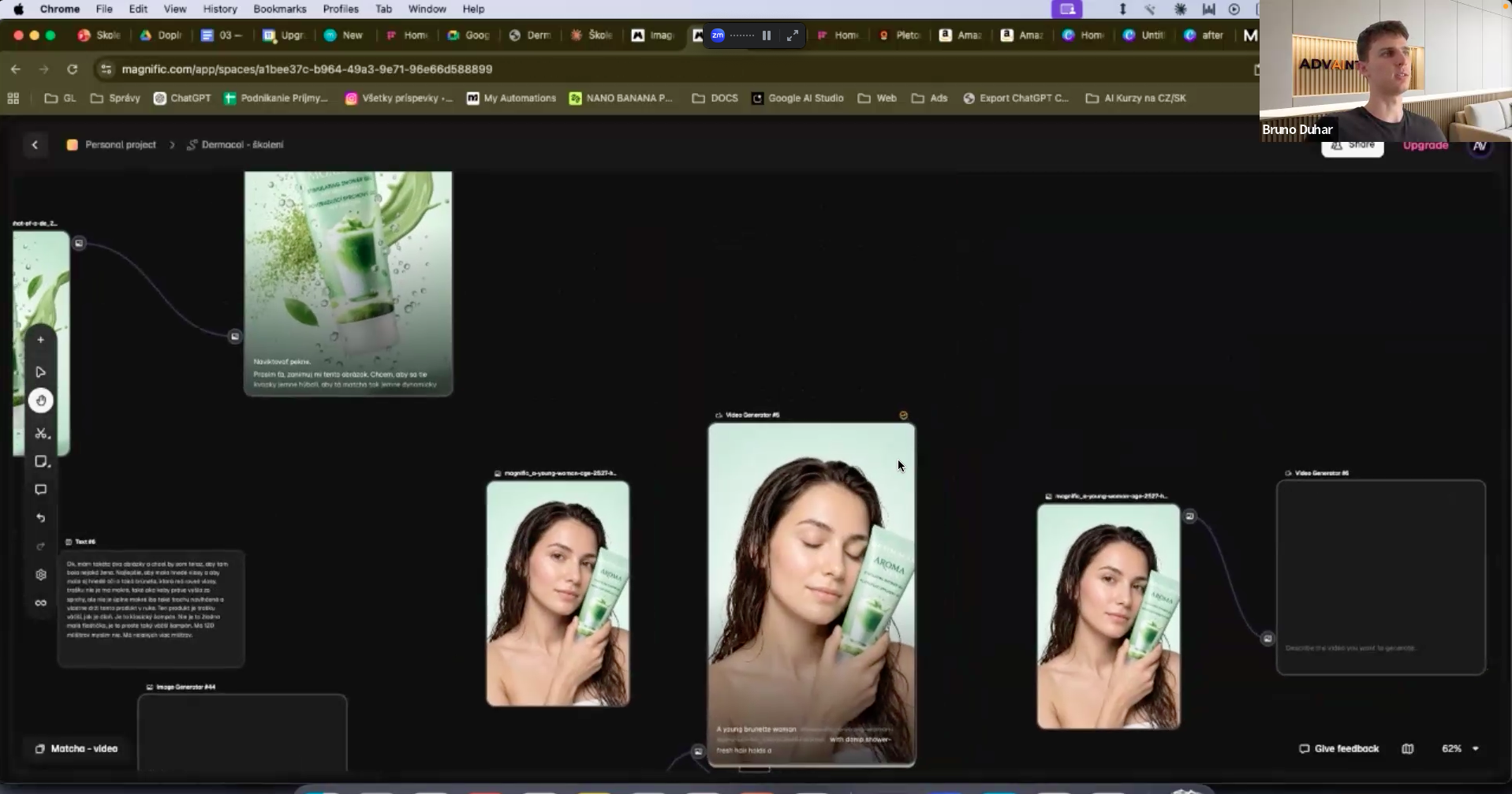The width and height of the screenshot is (1512, 794).
Task: Open the Profiles menu
Action: pos(341,9)
